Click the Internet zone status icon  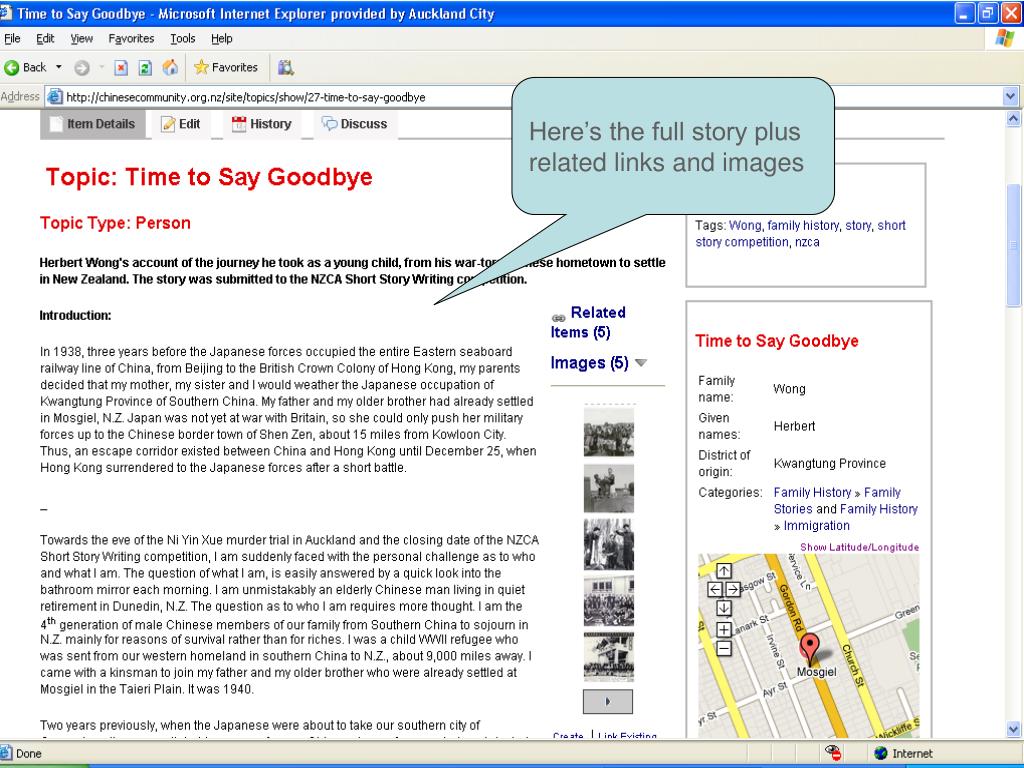point(880,753)
